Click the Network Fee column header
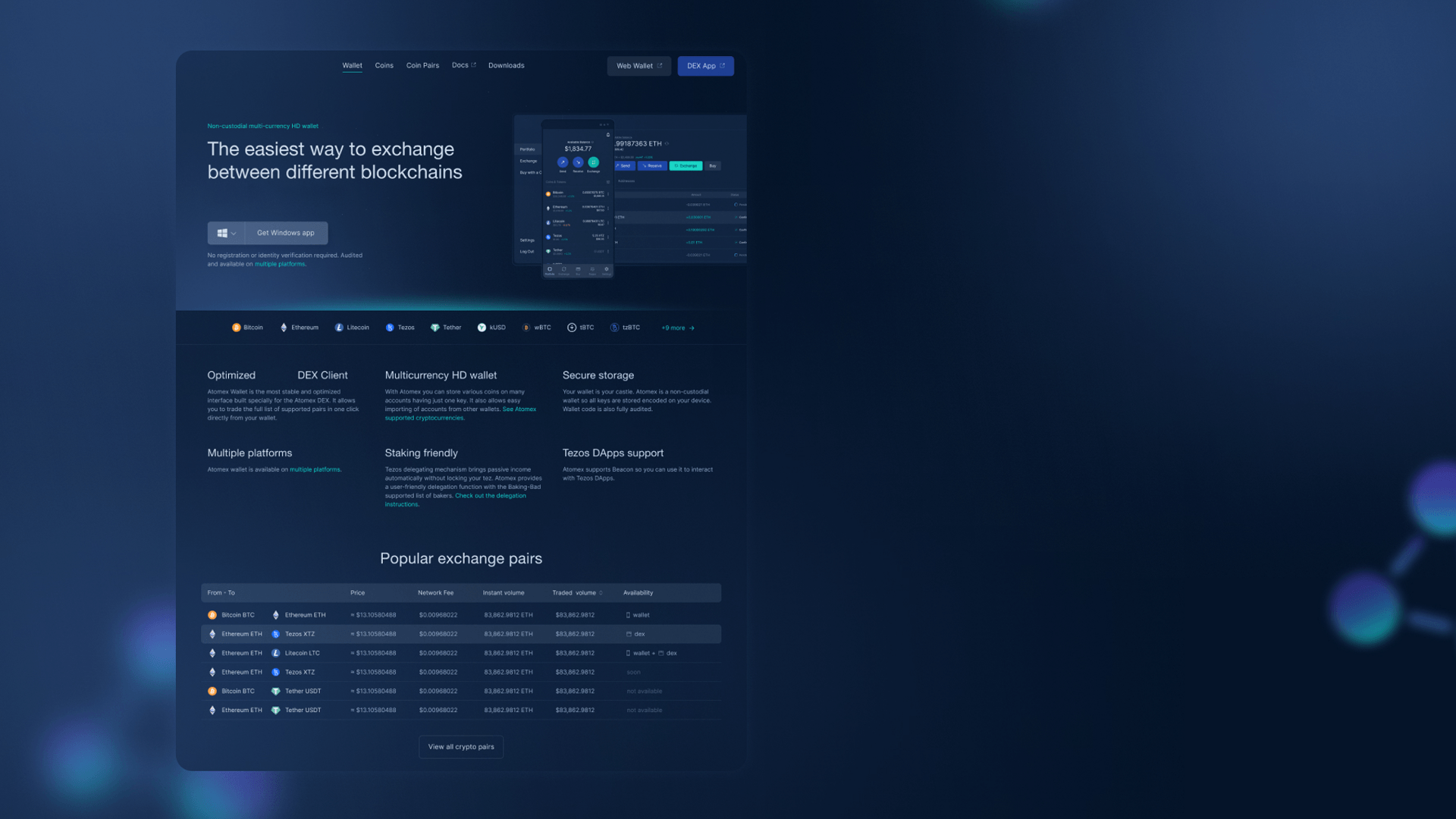Image resolution: width=1456 pixels, height=819 pixels. click(x=435, y=593)
